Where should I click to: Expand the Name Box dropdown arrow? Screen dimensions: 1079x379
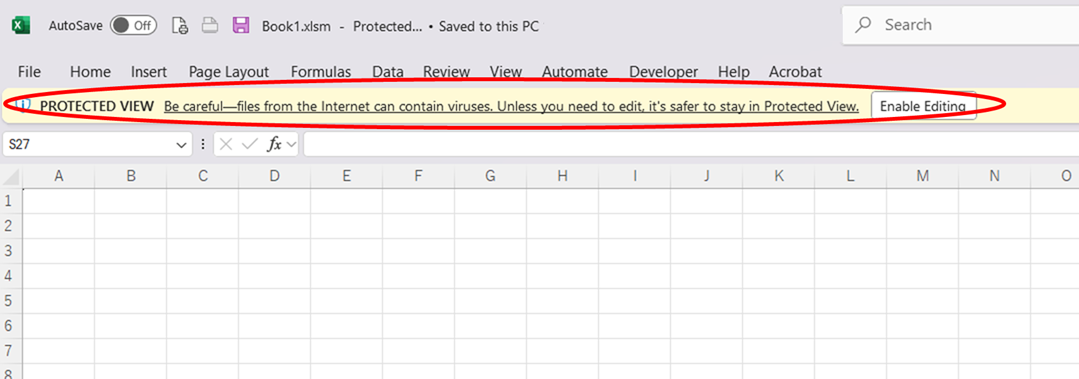[182, 144]
